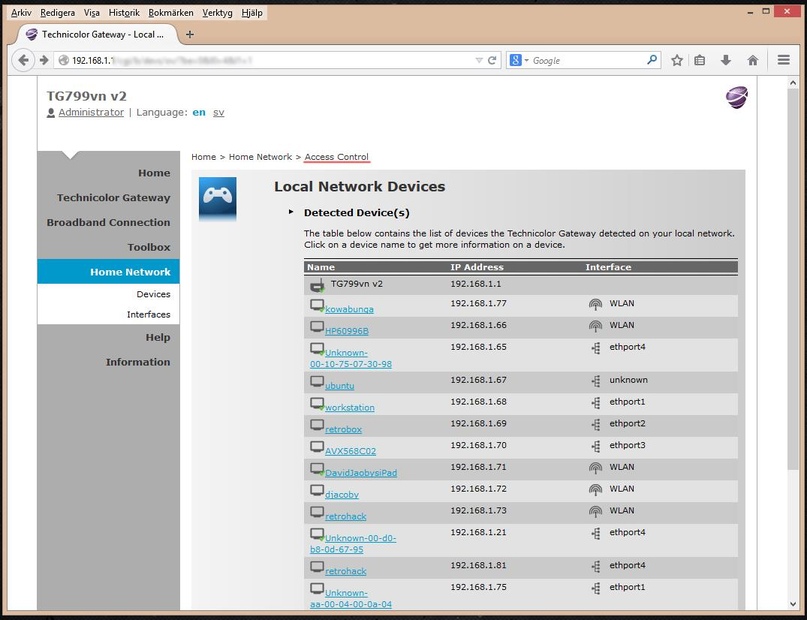Open the Bokmärken menu
This screenshot has height=620, width=807.
171,12
